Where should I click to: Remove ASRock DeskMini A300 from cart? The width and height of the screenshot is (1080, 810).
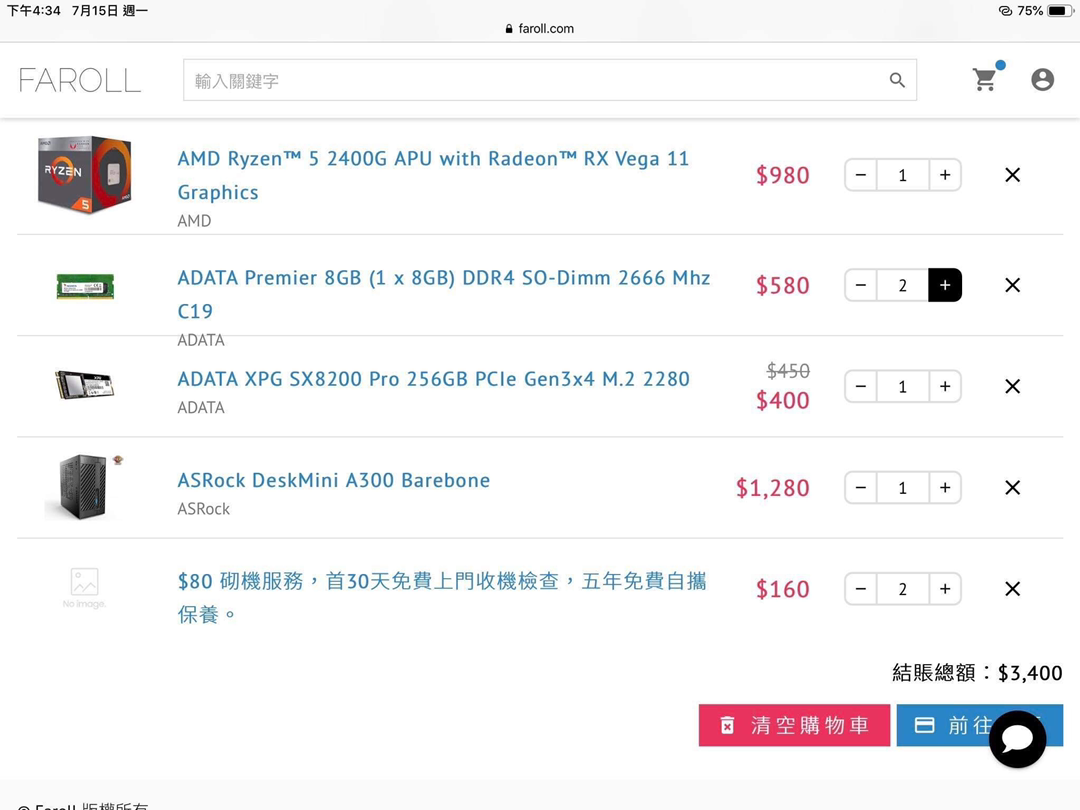pyautogui.click(x=1012, y=488)
